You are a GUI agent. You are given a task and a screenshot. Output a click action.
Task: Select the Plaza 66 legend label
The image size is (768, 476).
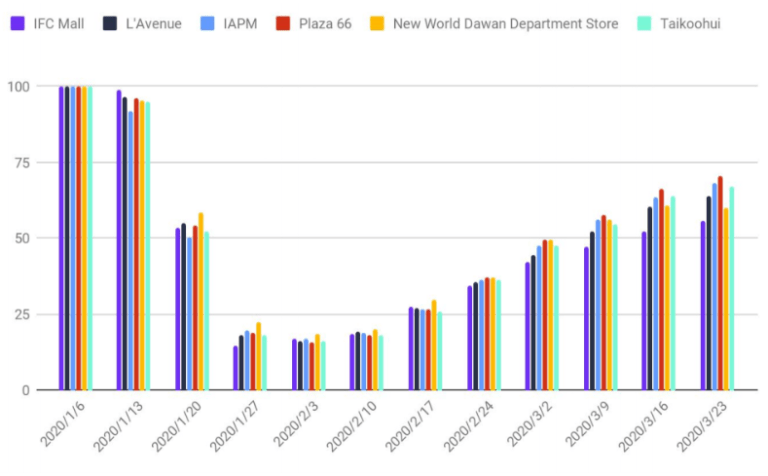(x=325, y=23)
